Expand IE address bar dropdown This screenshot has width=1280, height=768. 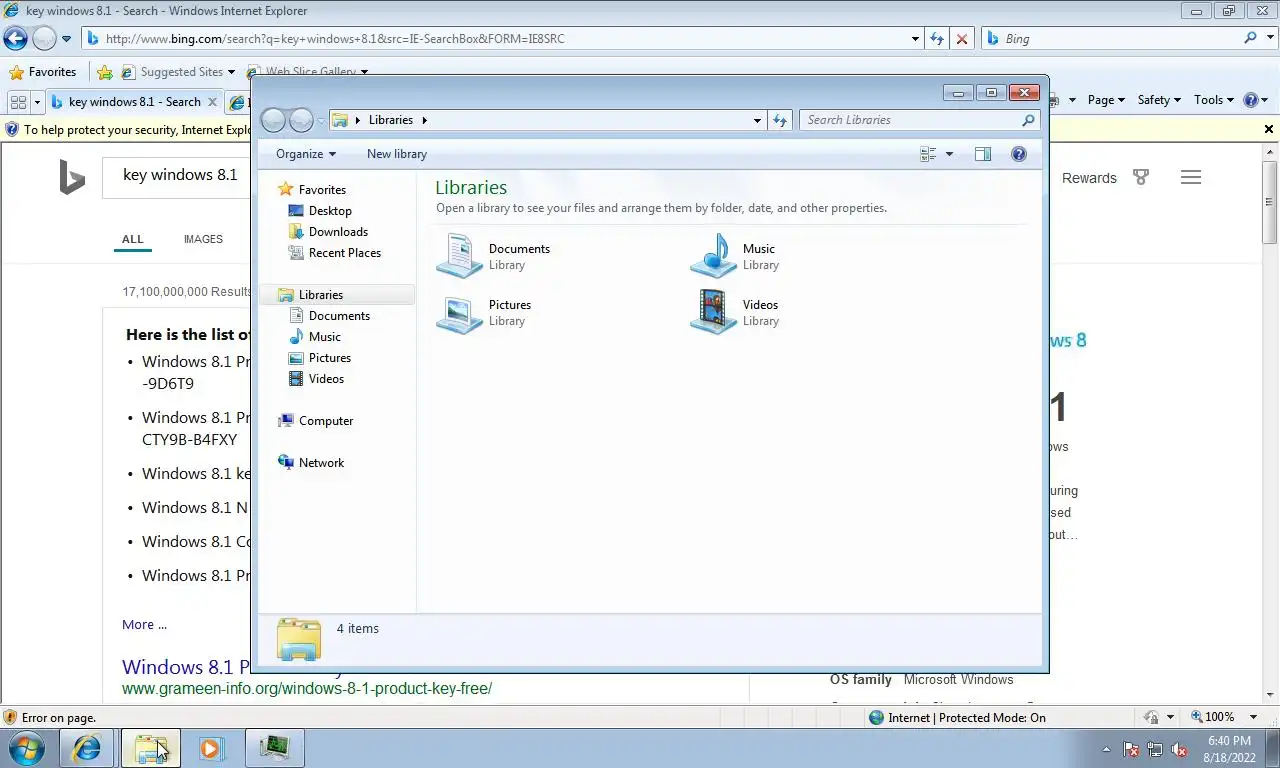pyautogui.click(x=915, y=39)
